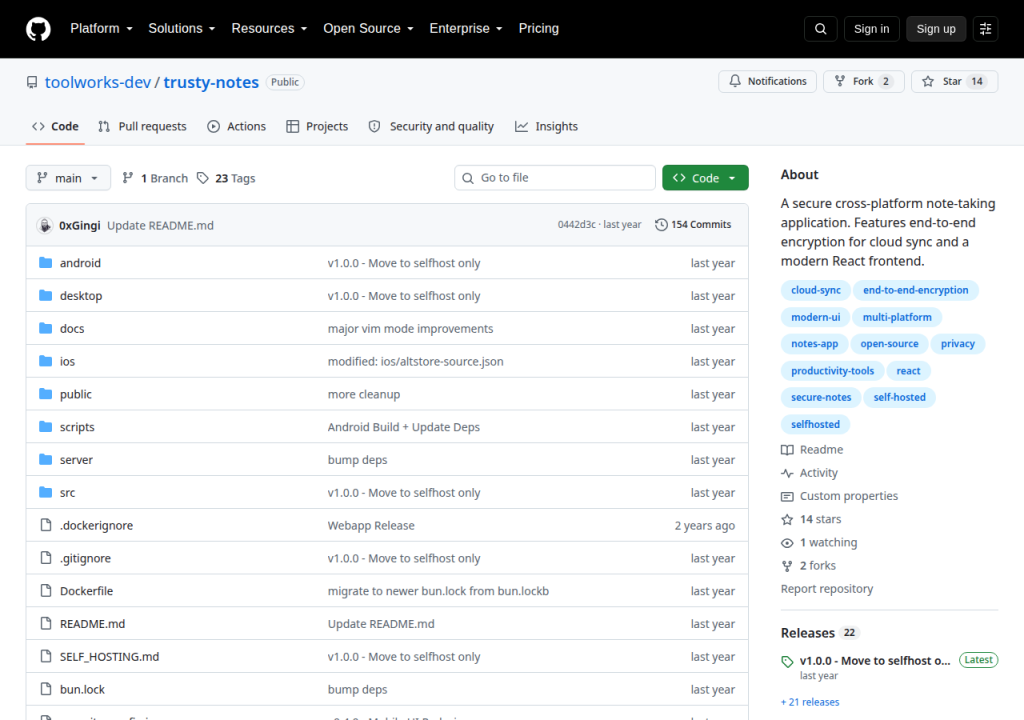Open the 154 Commits history link
This screenshot has height=720, width=1024.
tap(693, 225)
